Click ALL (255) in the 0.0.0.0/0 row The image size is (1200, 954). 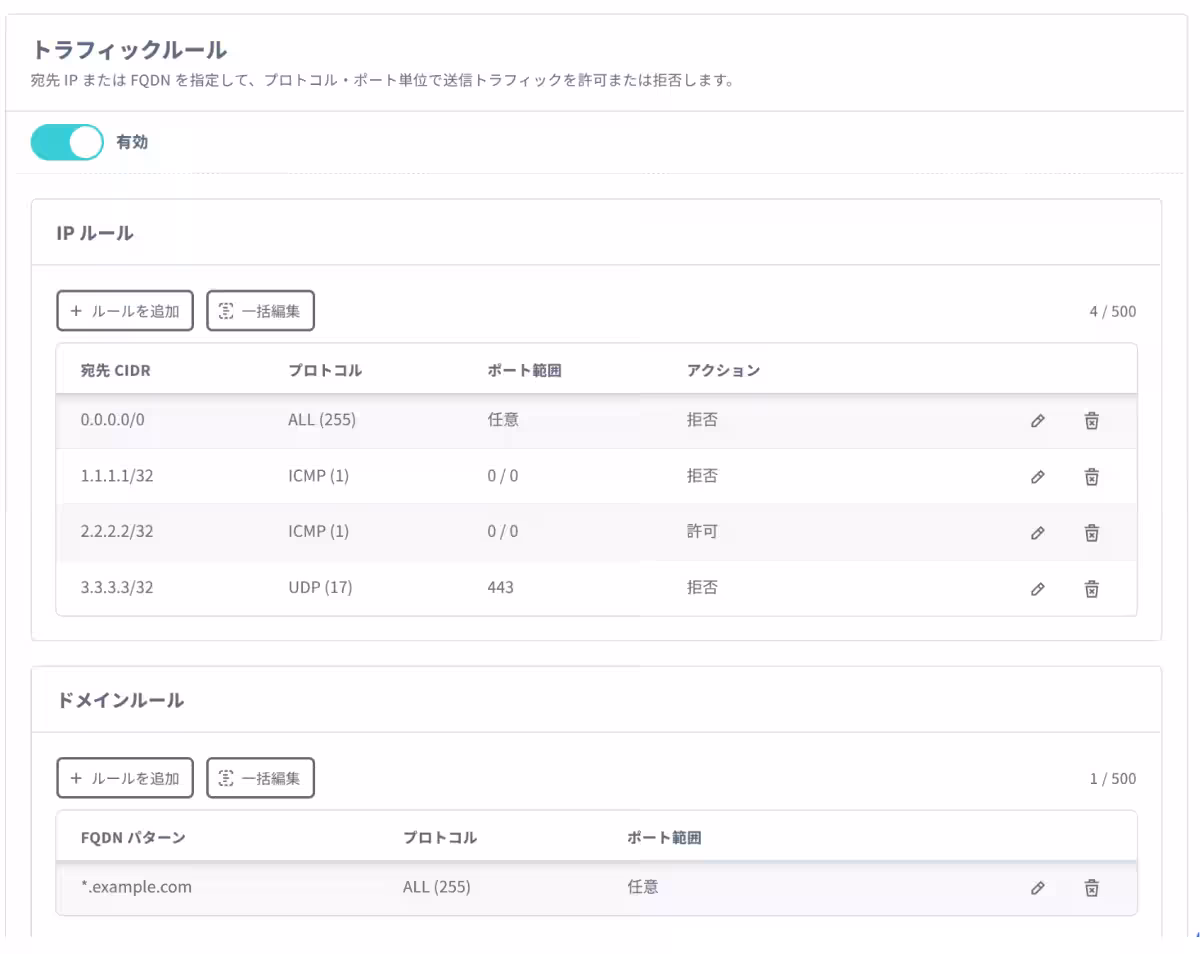point(322,420)
